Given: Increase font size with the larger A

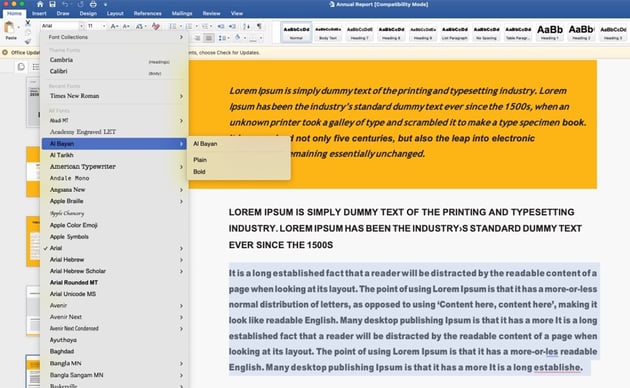Looking at the screenshot, I should (114, 26).
